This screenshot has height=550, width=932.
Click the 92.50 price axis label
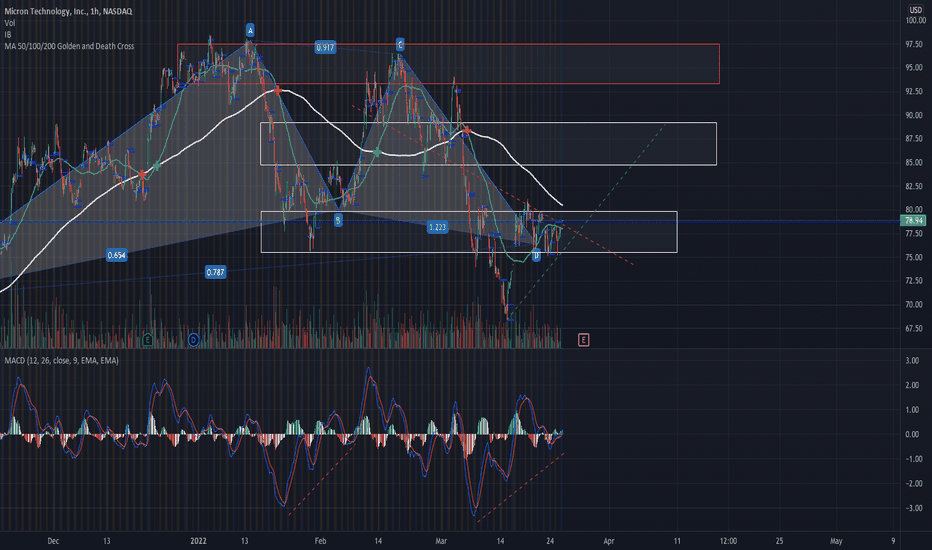(914, 91)
